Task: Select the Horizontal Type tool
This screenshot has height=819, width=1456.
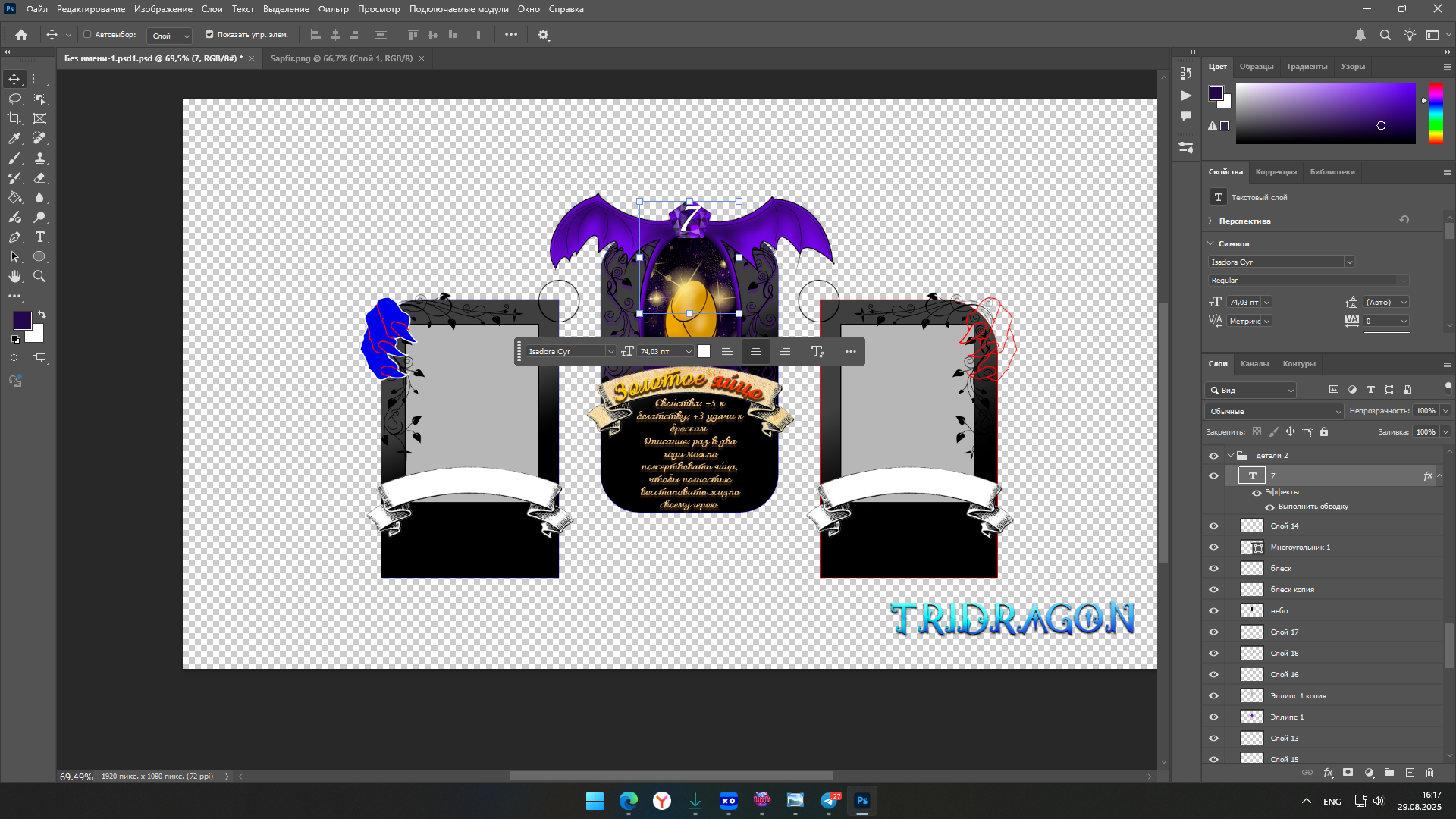Action: (39, 237)
